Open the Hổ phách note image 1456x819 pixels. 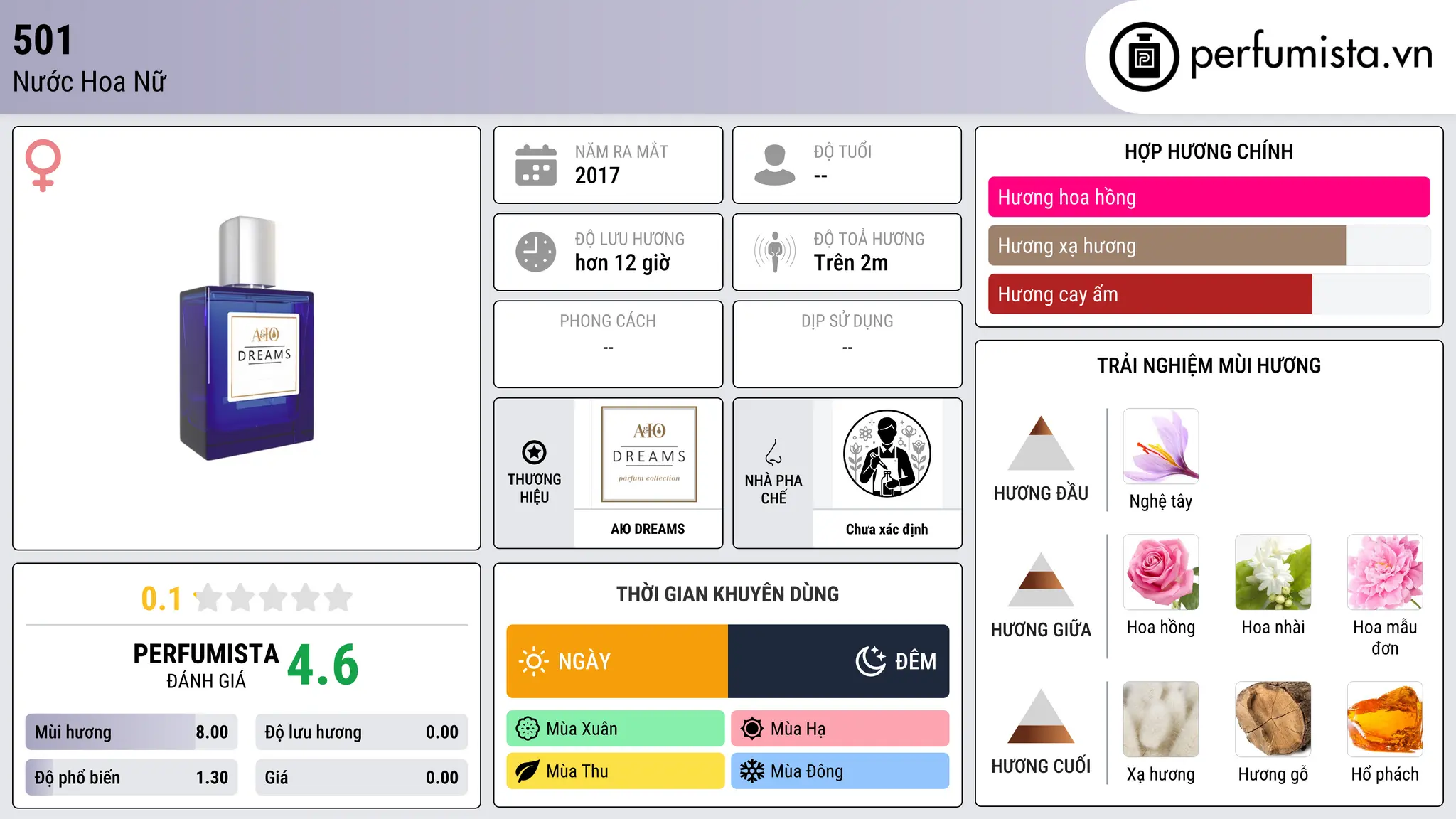pyautogui.click(x=1385, y=719)
